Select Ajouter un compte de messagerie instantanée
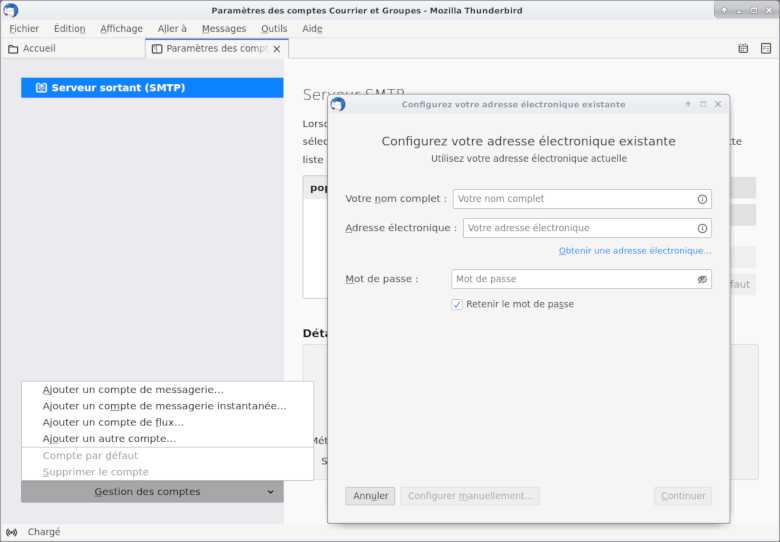The height and width of the screenshot is (542, 780). (167, 406)
